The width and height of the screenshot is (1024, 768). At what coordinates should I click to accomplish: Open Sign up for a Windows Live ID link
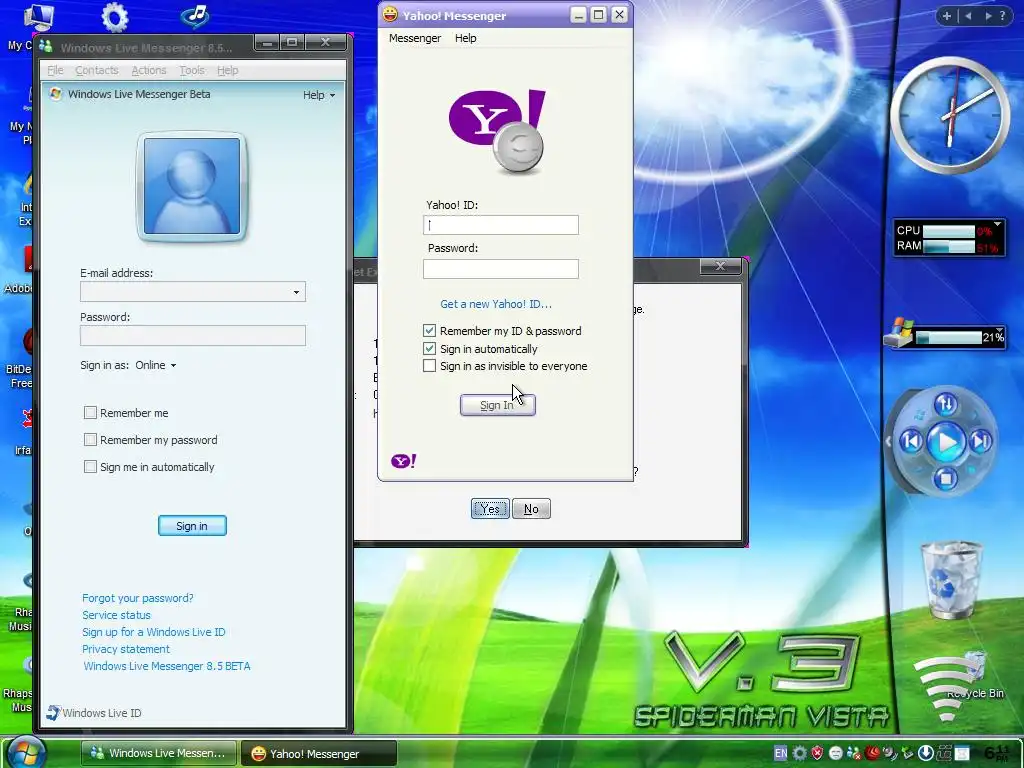pos(153,632)
